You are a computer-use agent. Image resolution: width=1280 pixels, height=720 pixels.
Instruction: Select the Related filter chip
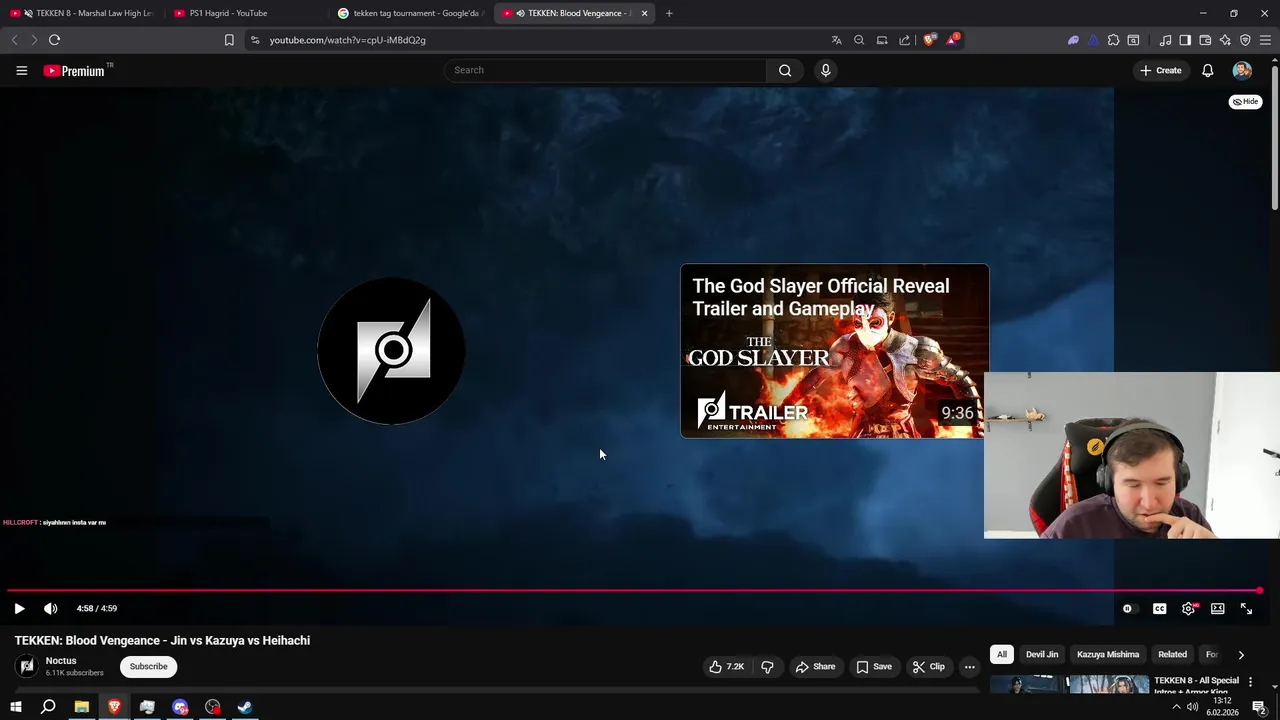(1172, 654)
